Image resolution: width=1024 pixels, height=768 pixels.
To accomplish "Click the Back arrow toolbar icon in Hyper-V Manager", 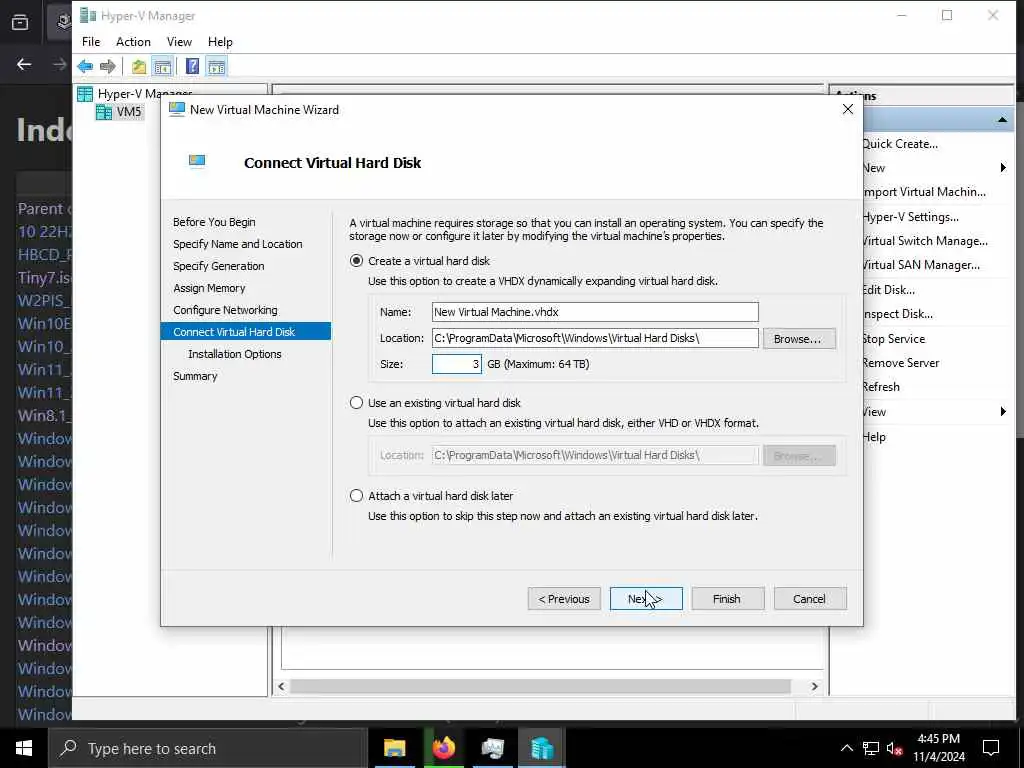I will pos(85,66).
